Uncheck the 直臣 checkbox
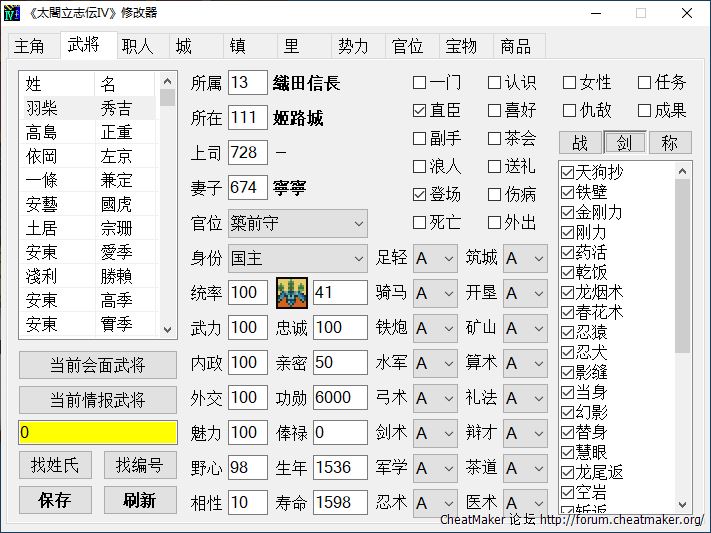Viewport: 711px width, 533px height. point(420,110)
